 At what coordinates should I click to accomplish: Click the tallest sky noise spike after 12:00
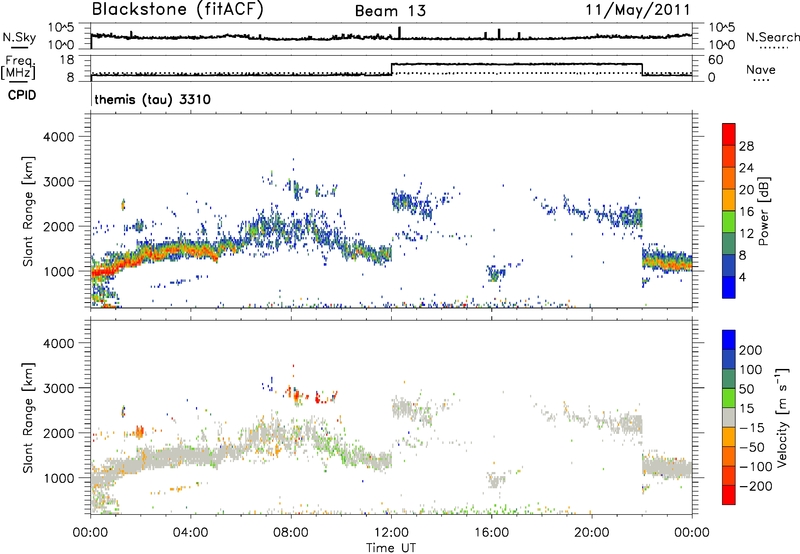coord(399,32)
